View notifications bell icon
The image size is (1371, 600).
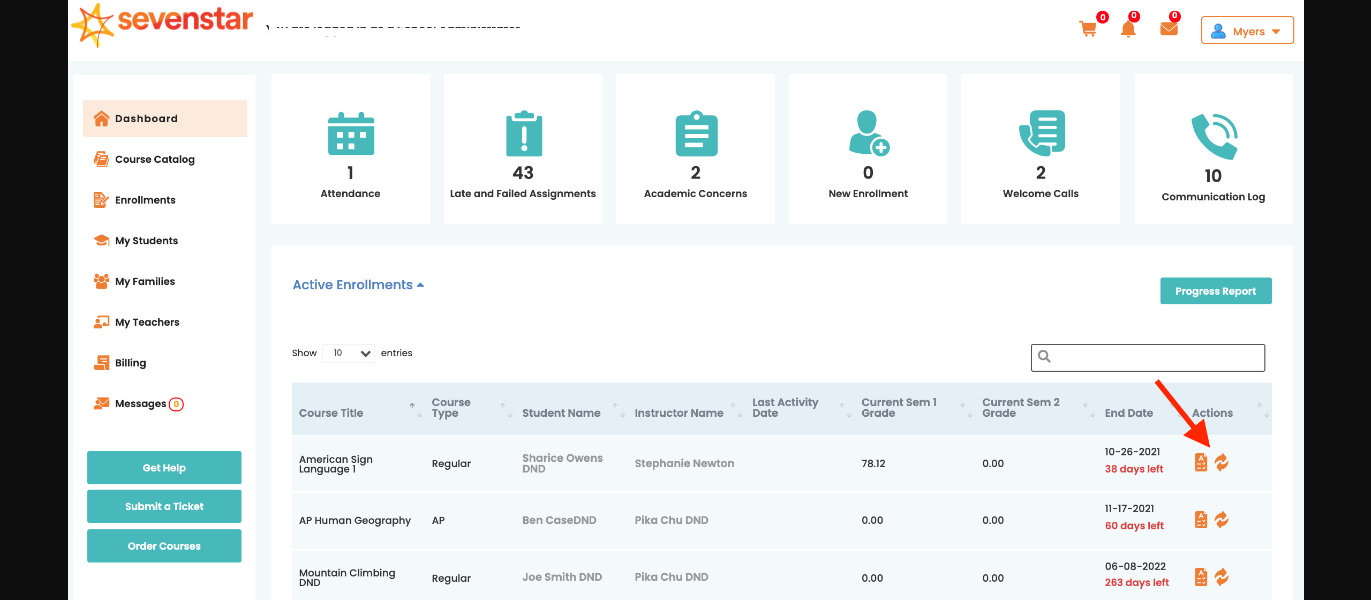point(1128,29)
